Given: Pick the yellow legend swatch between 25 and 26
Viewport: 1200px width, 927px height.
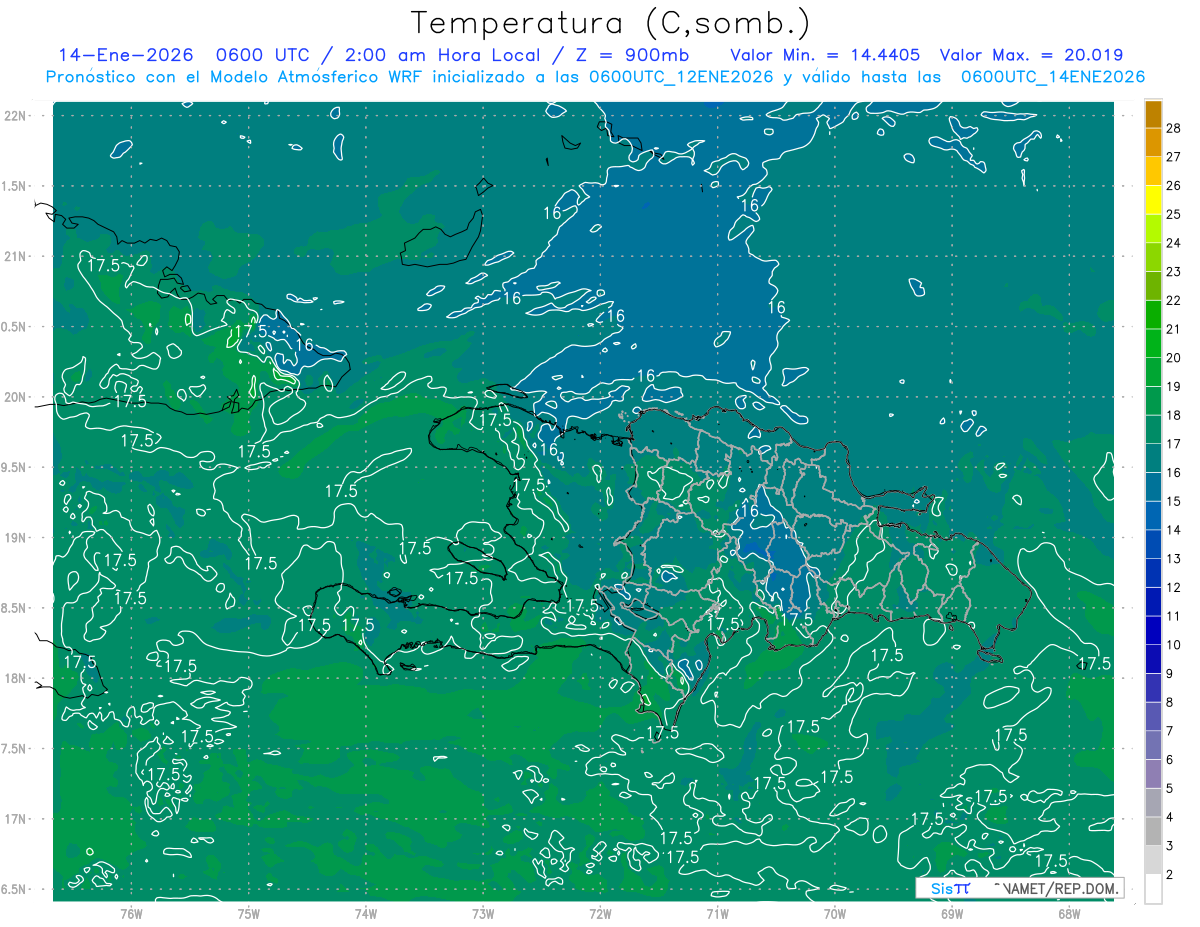Looking at the screenshot, I should [x=1153, y=200].
